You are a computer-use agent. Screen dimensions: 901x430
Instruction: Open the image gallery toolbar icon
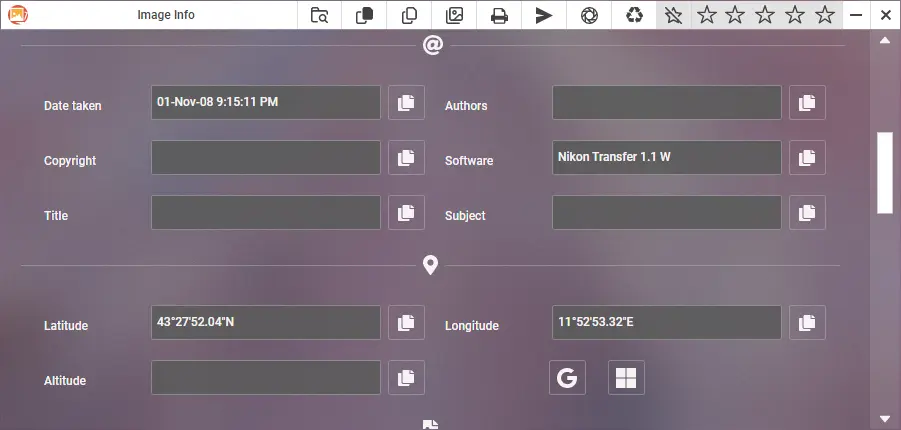(454, 15)
